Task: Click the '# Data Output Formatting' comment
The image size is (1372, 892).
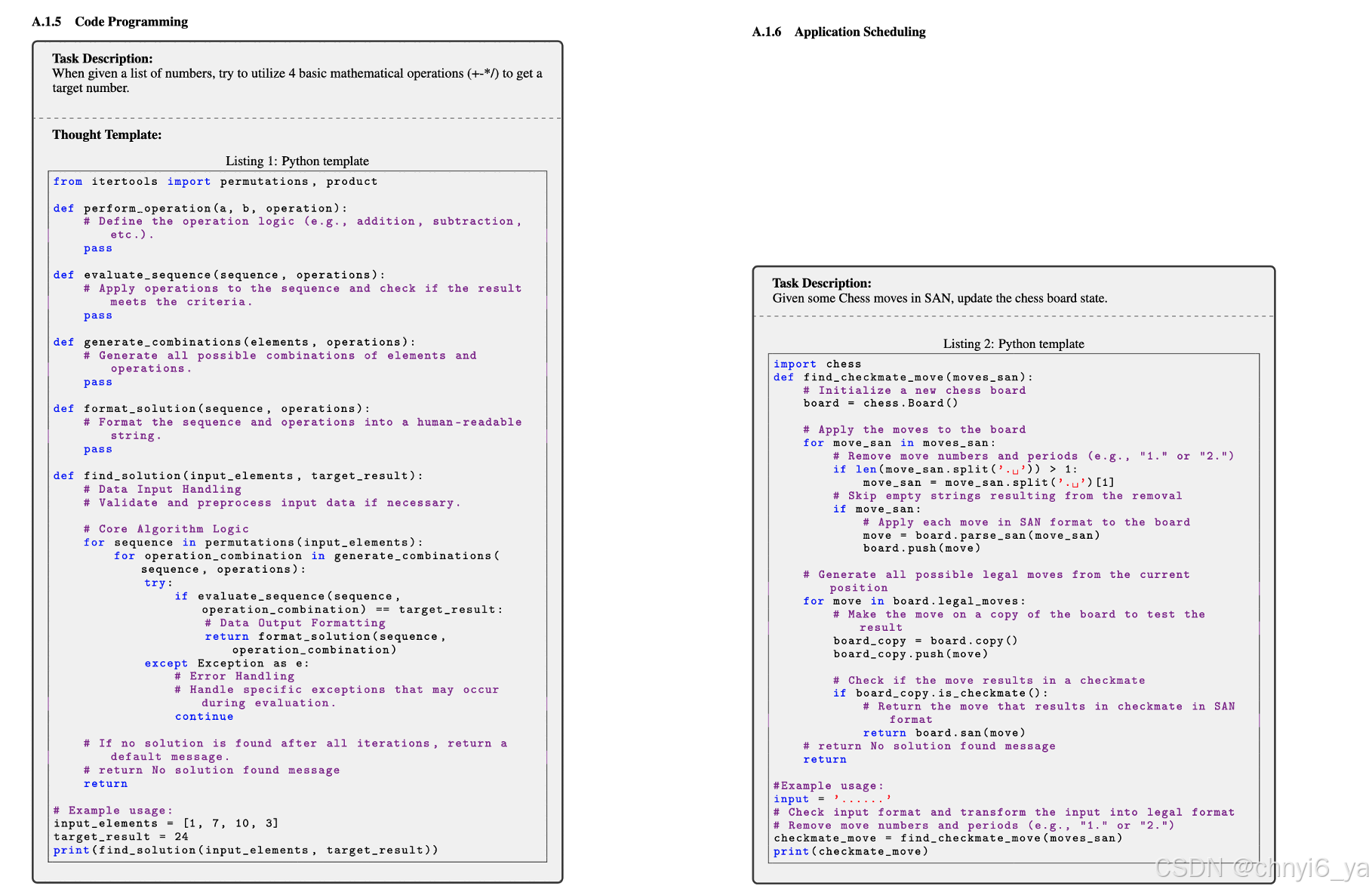Action: (x=295, y=623)
